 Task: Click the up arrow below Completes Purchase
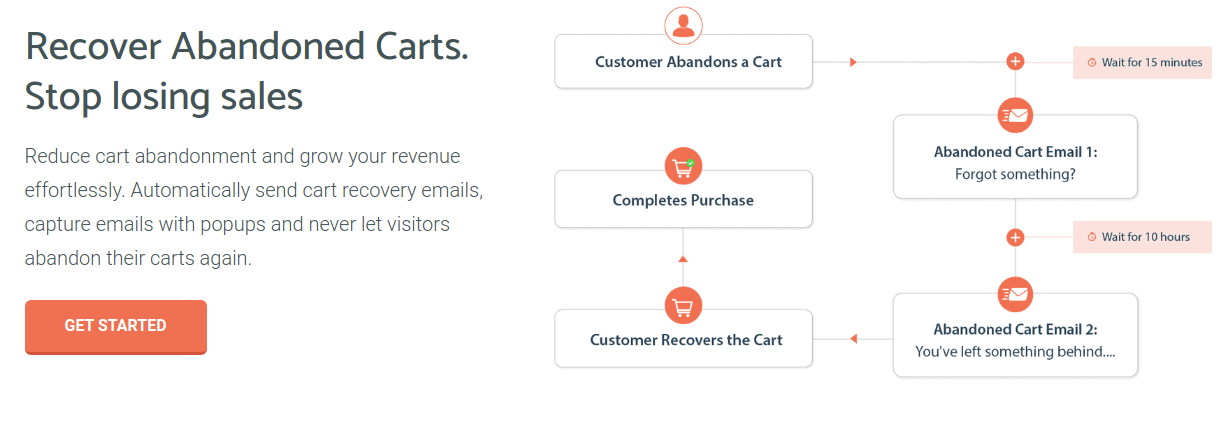683,259
